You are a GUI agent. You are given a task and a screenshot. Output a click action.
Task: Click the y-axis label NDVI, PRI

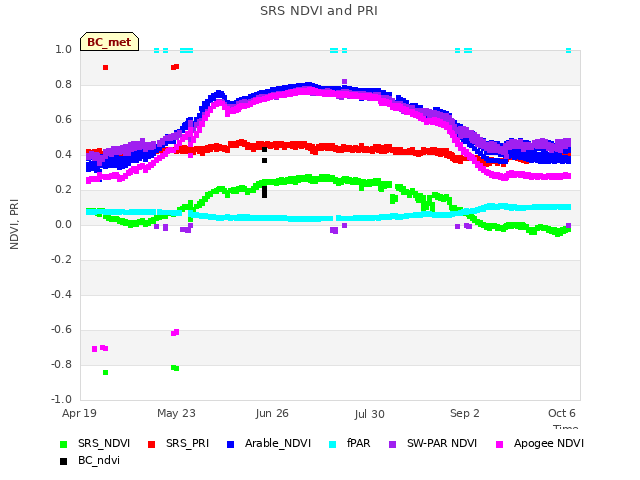click(14, 224)
